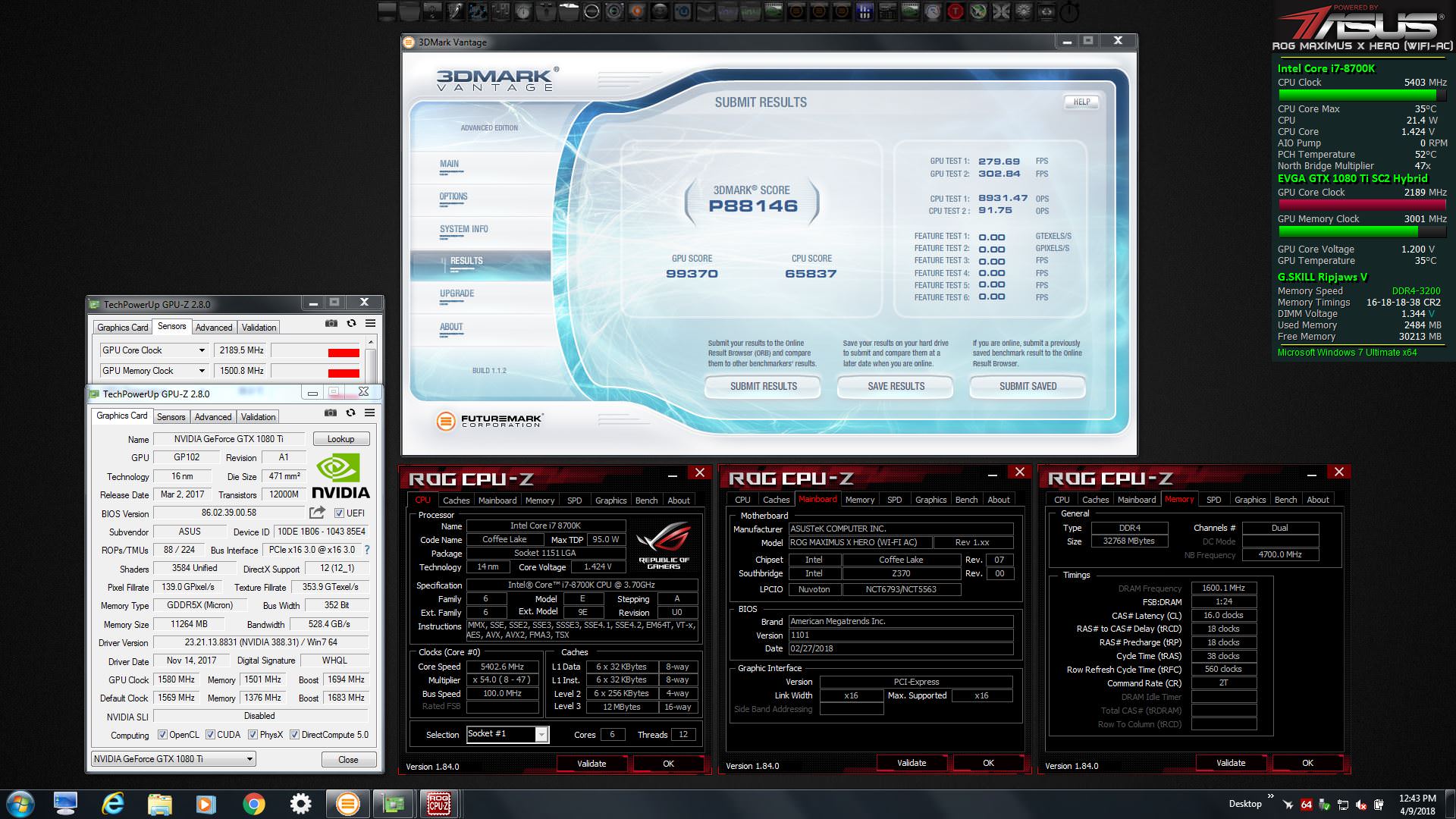Launch Windows Media Player from taskbar

[206, 804]
